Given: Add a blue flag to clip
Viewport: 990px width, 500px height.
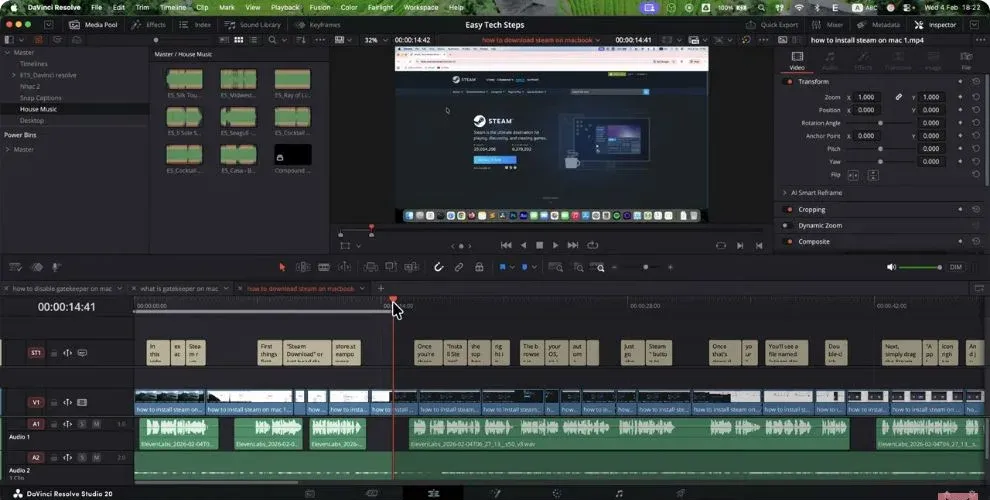Looking at the screenshot, I should [x=503, y=267].
